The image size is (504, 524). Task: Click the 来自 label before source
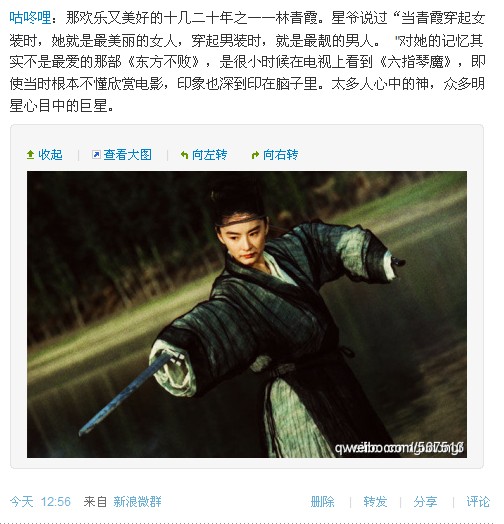coord(95,502)
